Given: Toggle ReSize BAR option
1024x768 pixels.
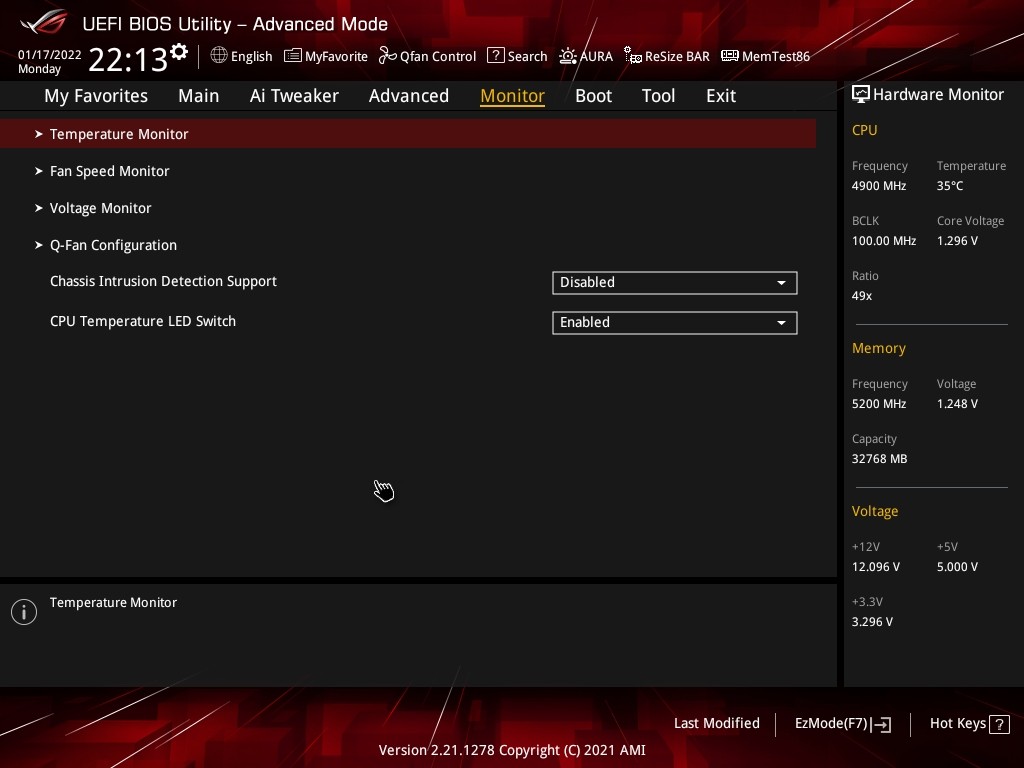Looking at the screenshot, I should [666, 56].
